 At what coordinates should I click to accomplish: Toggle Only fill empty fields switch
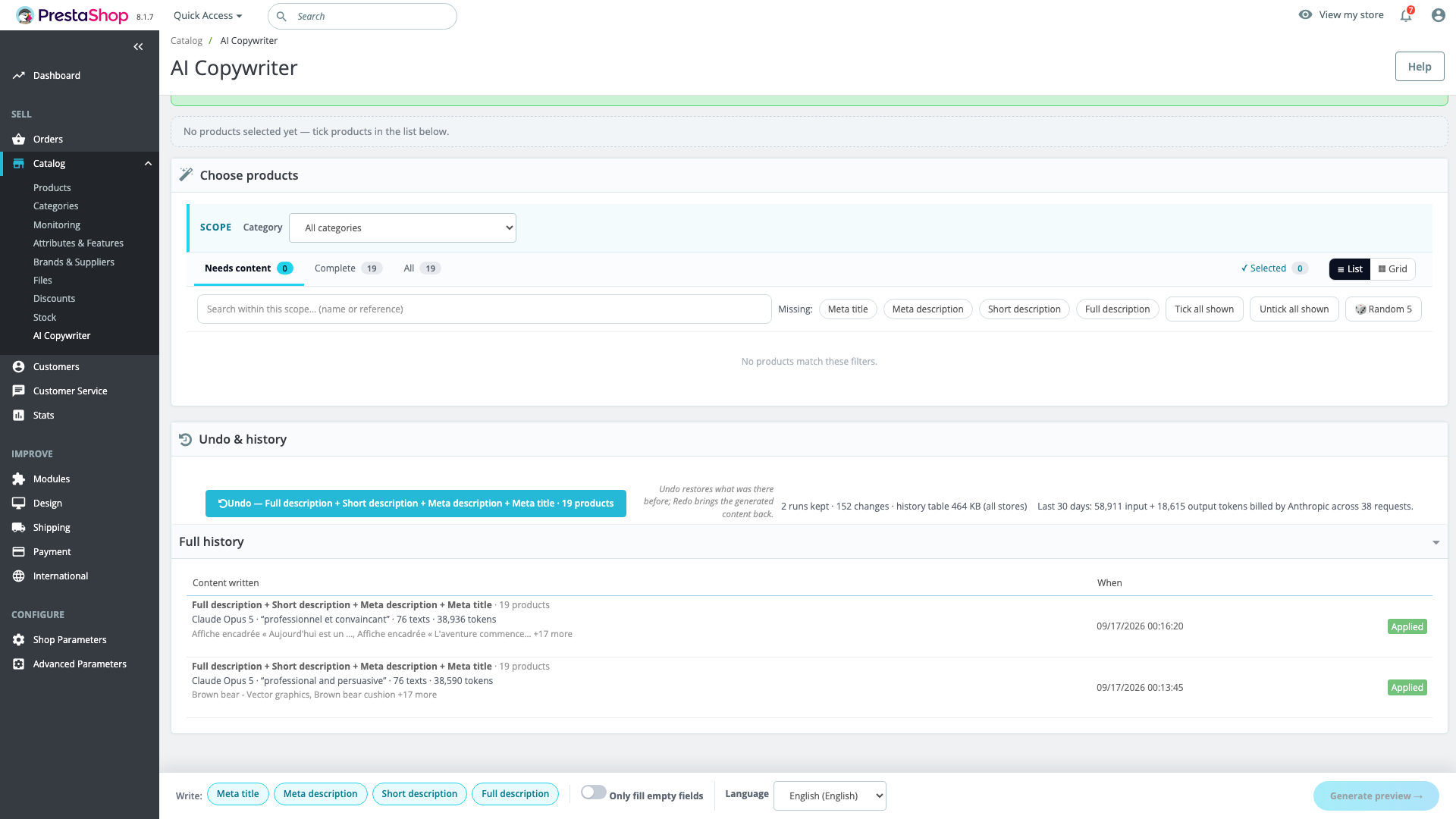click(594, 792)
